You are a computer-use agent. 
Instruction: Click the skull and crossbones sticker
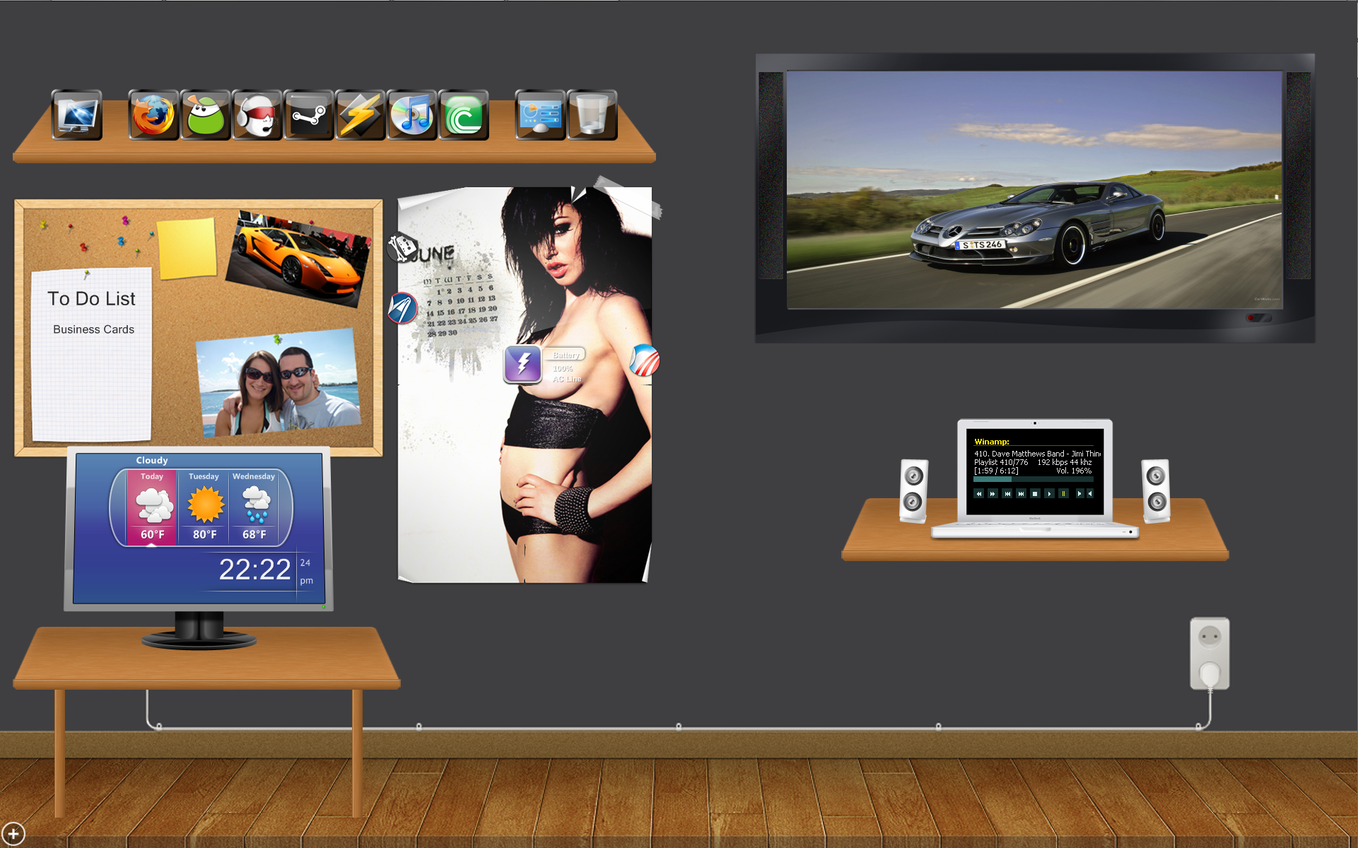pos(402,247)
